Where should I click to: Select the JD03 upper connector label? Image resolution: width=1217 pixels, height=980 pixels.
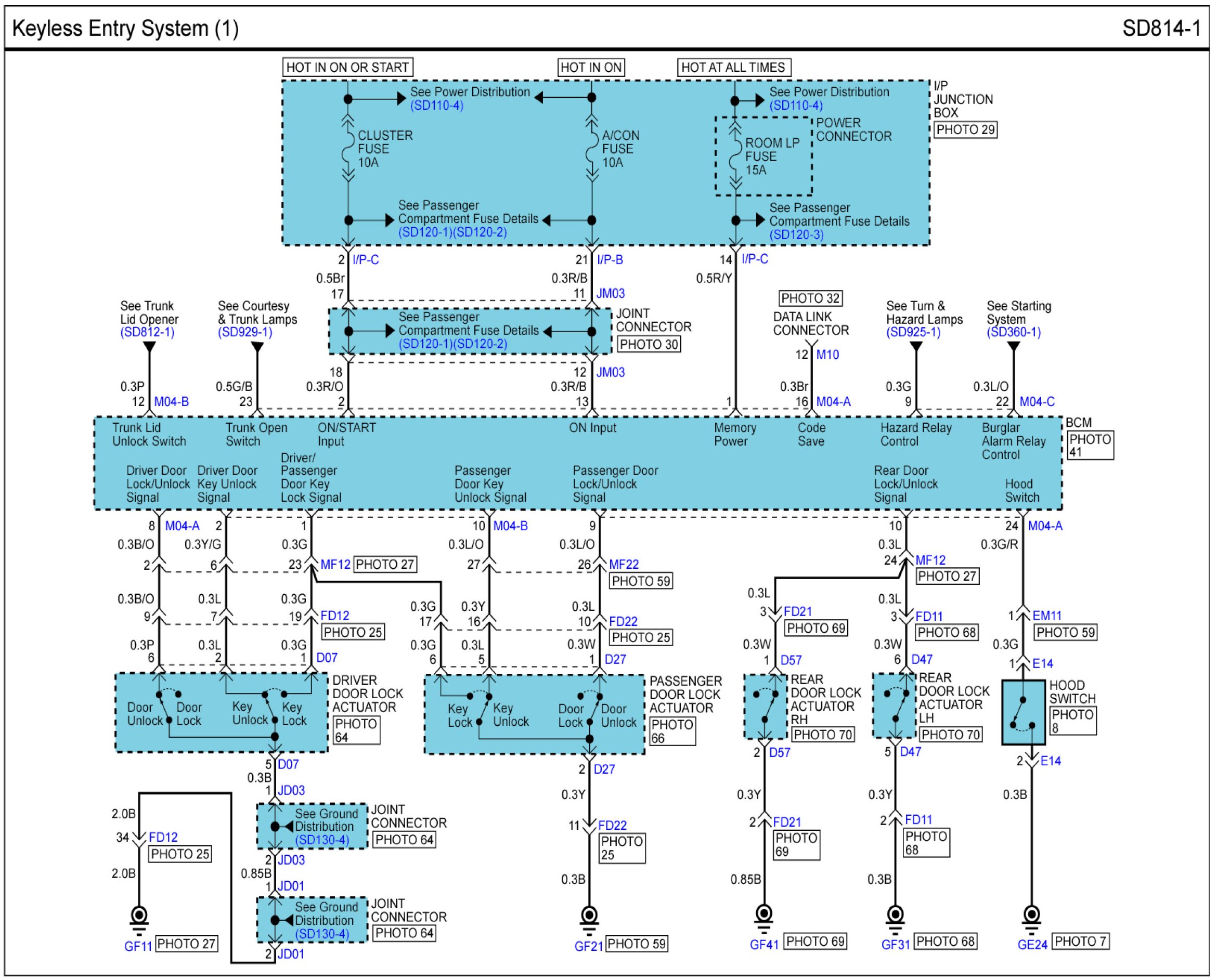click(291, 790)
